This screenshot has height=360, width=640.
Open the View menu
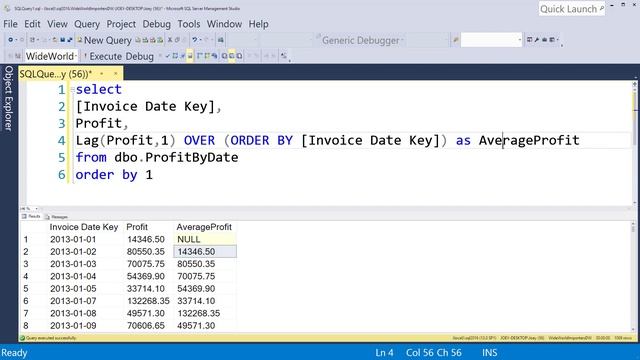[57, 24]
